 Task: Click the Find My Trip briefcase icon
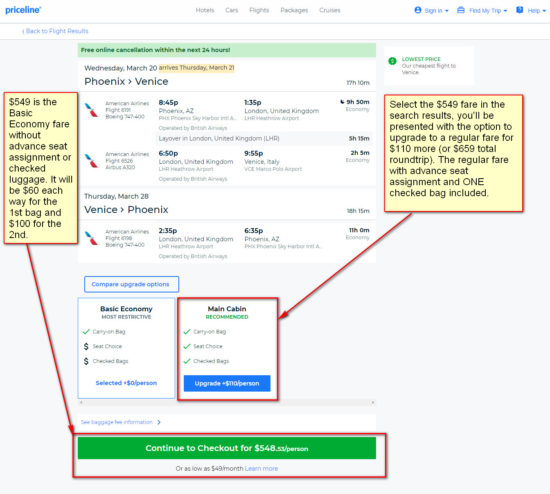461,10
